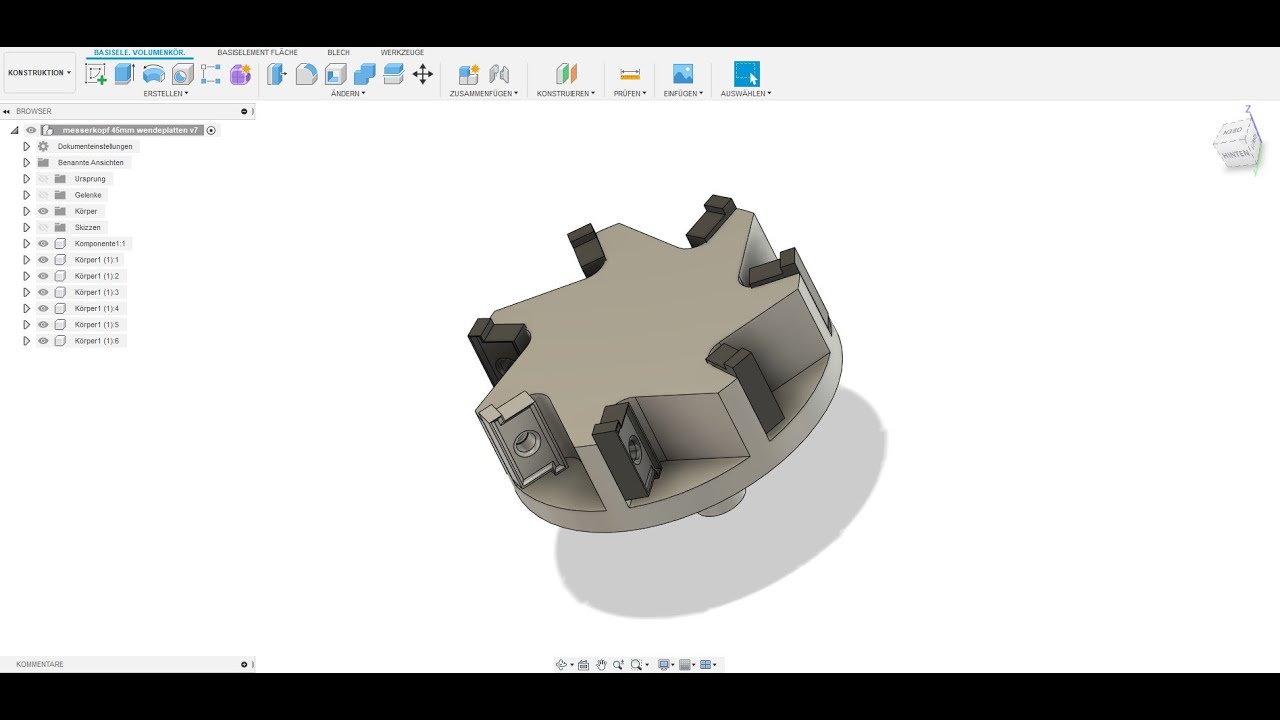Viewport: 1280px width, 720px height.
Task: Toggle visibility of Gelenke folder
Action: click(43, 195)
